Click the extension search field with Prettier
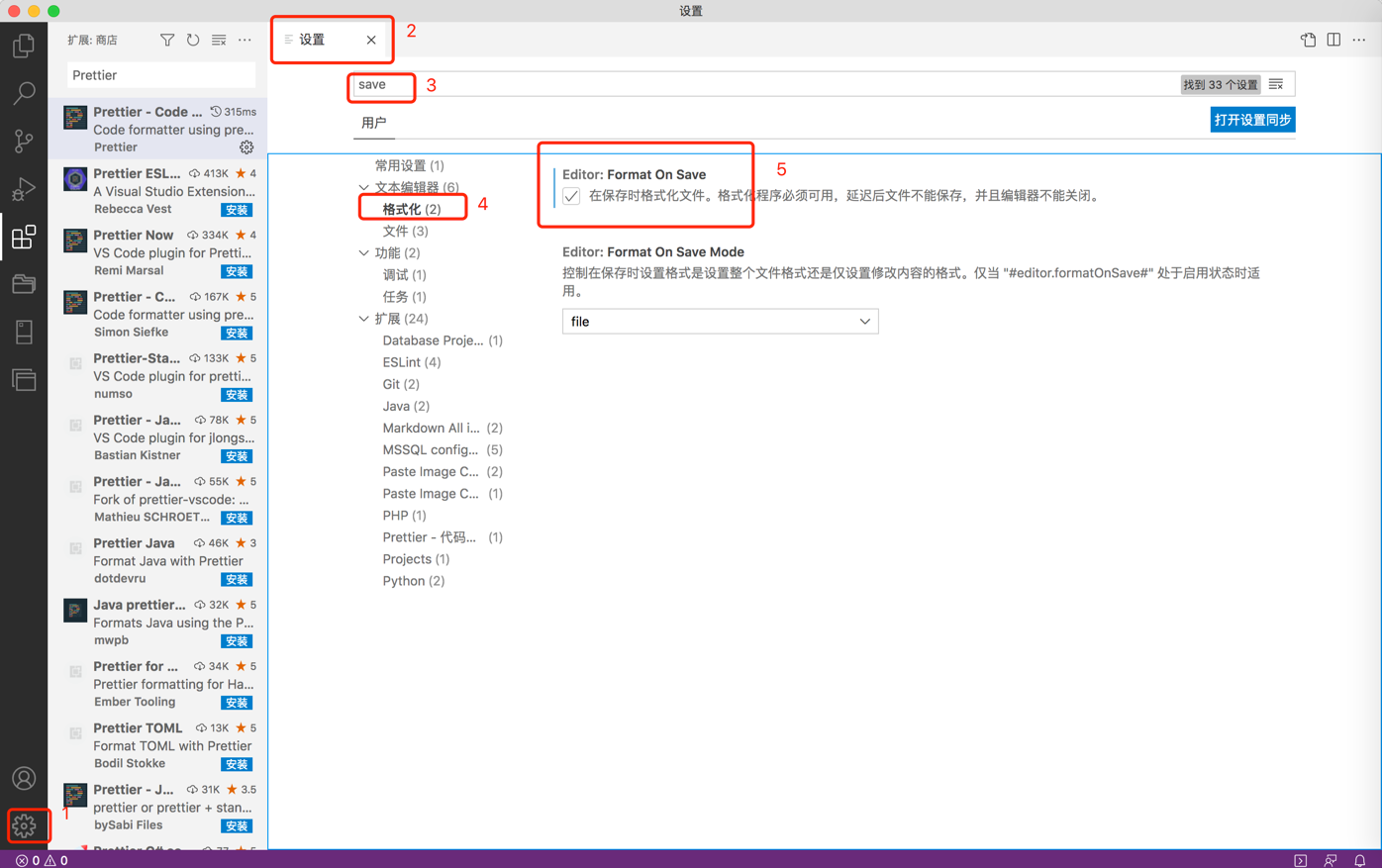The width and height of the screenshot is (1382, 868). pyautogui.click(x=161, y=75)
